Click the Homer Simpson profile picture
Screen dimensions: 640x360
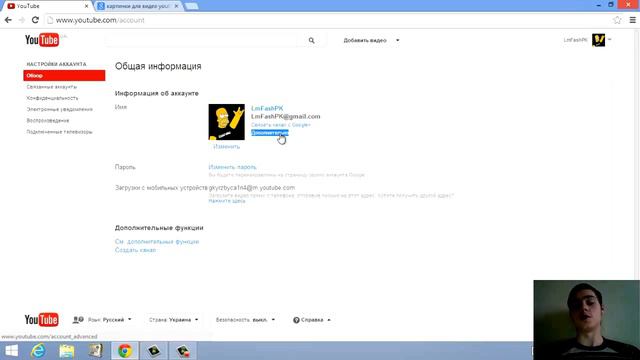(227, 122)
